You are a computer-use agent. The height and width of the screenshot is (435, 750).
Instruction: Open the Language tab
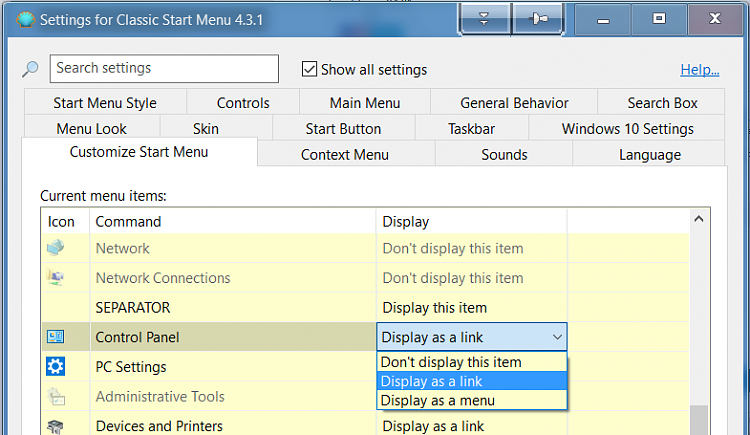pos(650,155)
